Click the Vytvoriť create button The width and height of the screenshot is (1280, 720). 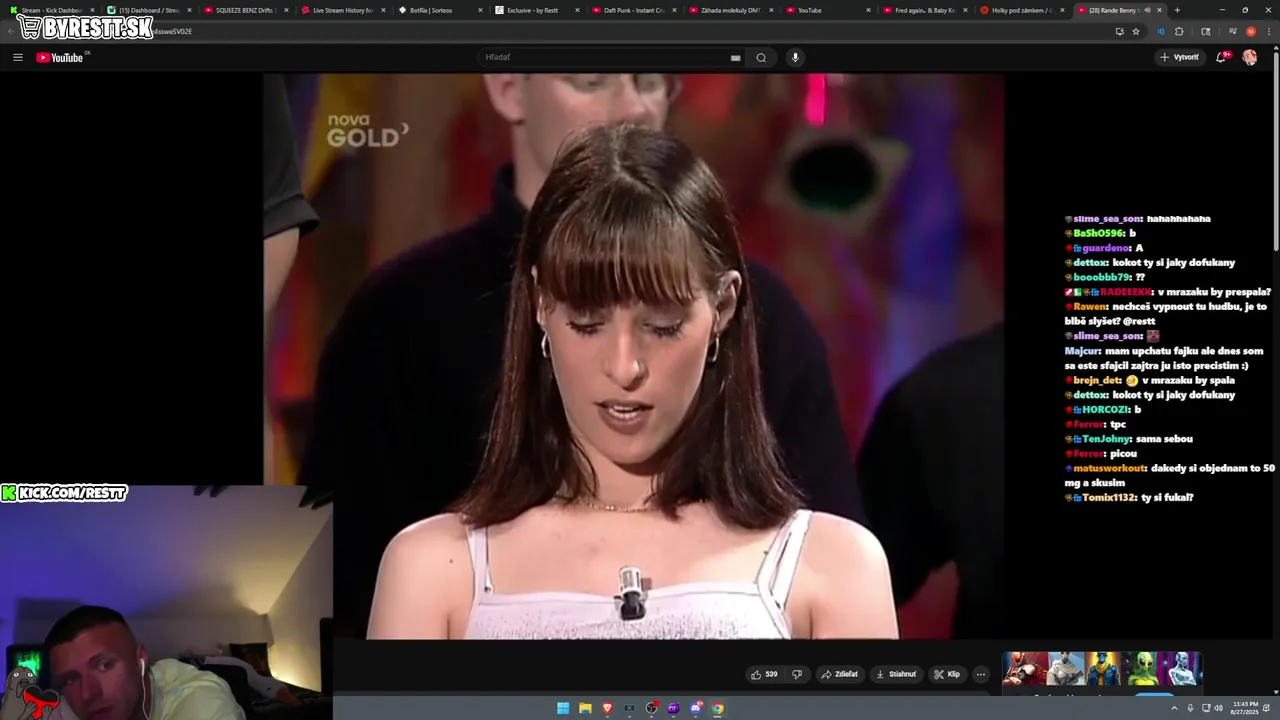coord(1179,57)
